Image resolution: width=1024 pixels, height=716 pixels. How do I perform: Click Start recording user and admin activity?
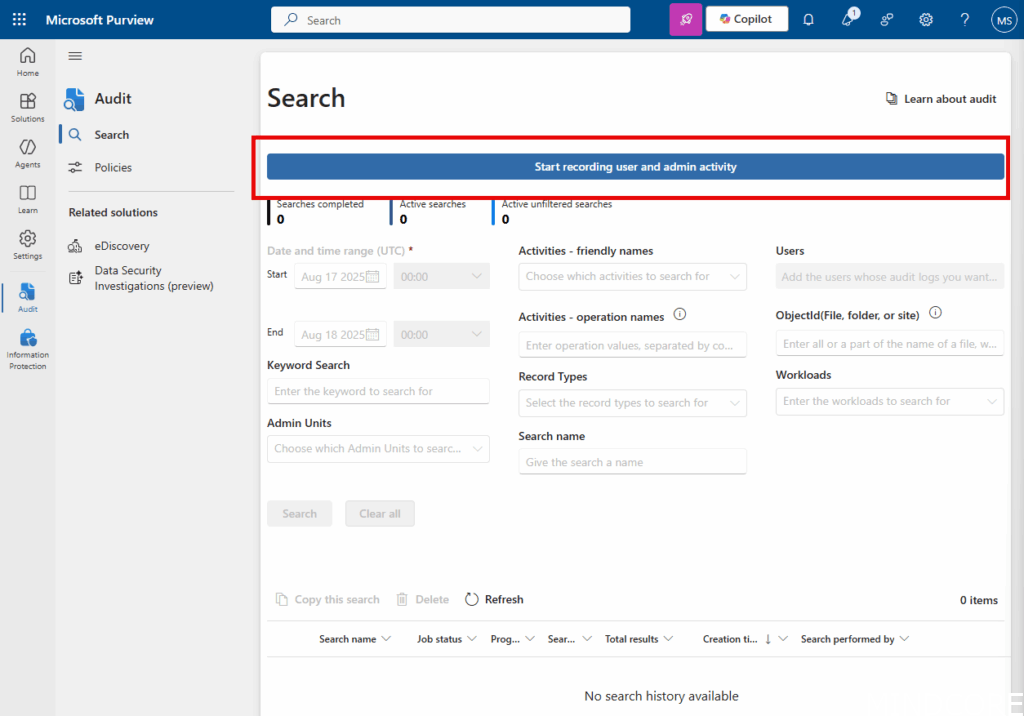point(635,167)
